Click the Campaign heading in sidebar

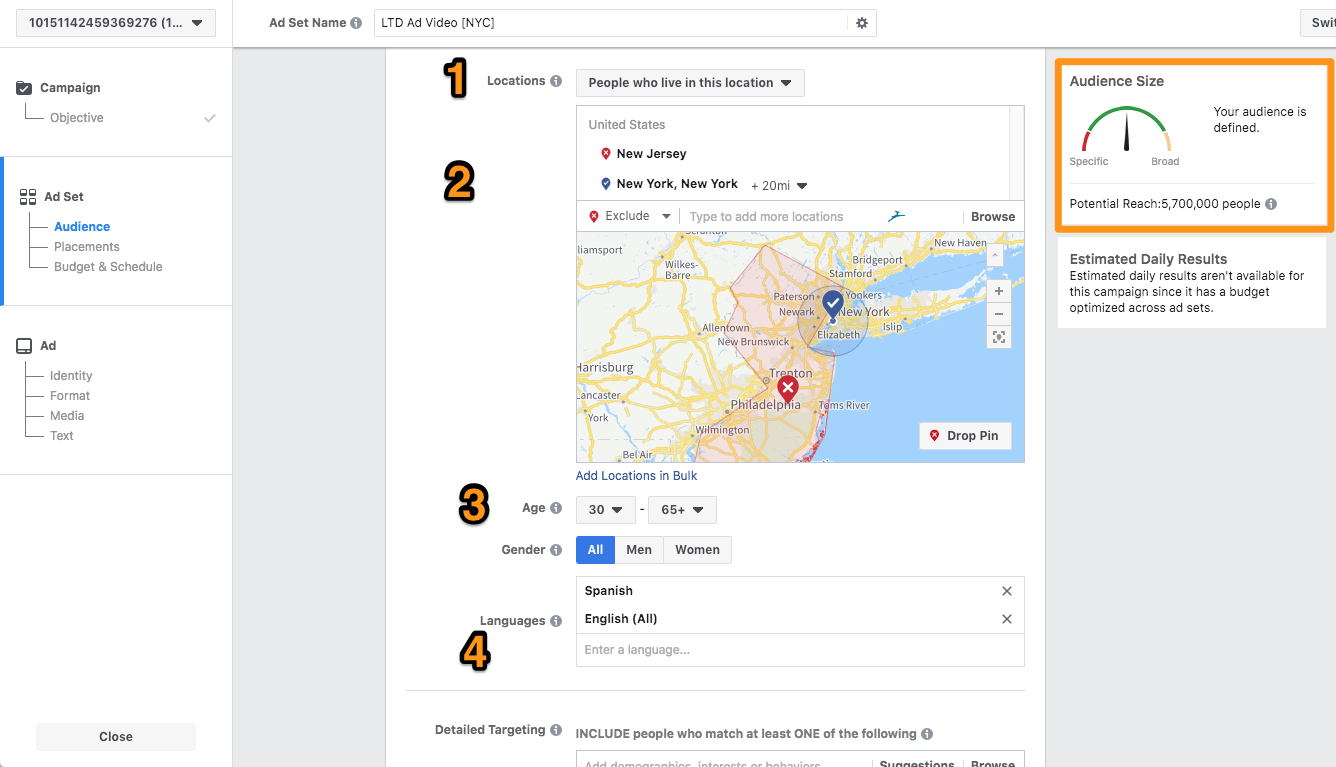coord(70,88)
